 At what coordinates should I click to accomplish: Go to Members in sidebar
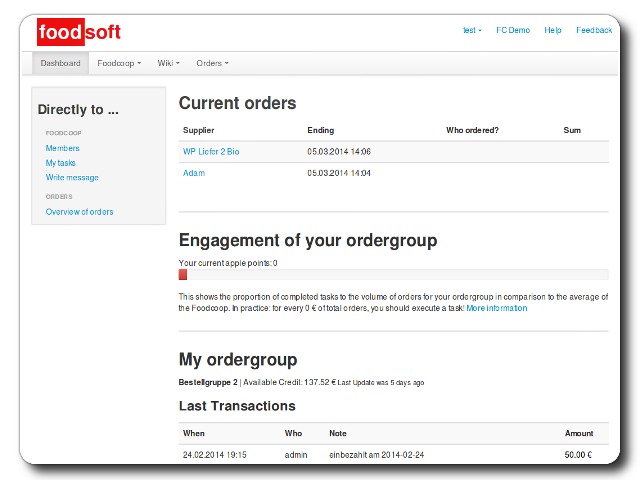coord(62,148)
